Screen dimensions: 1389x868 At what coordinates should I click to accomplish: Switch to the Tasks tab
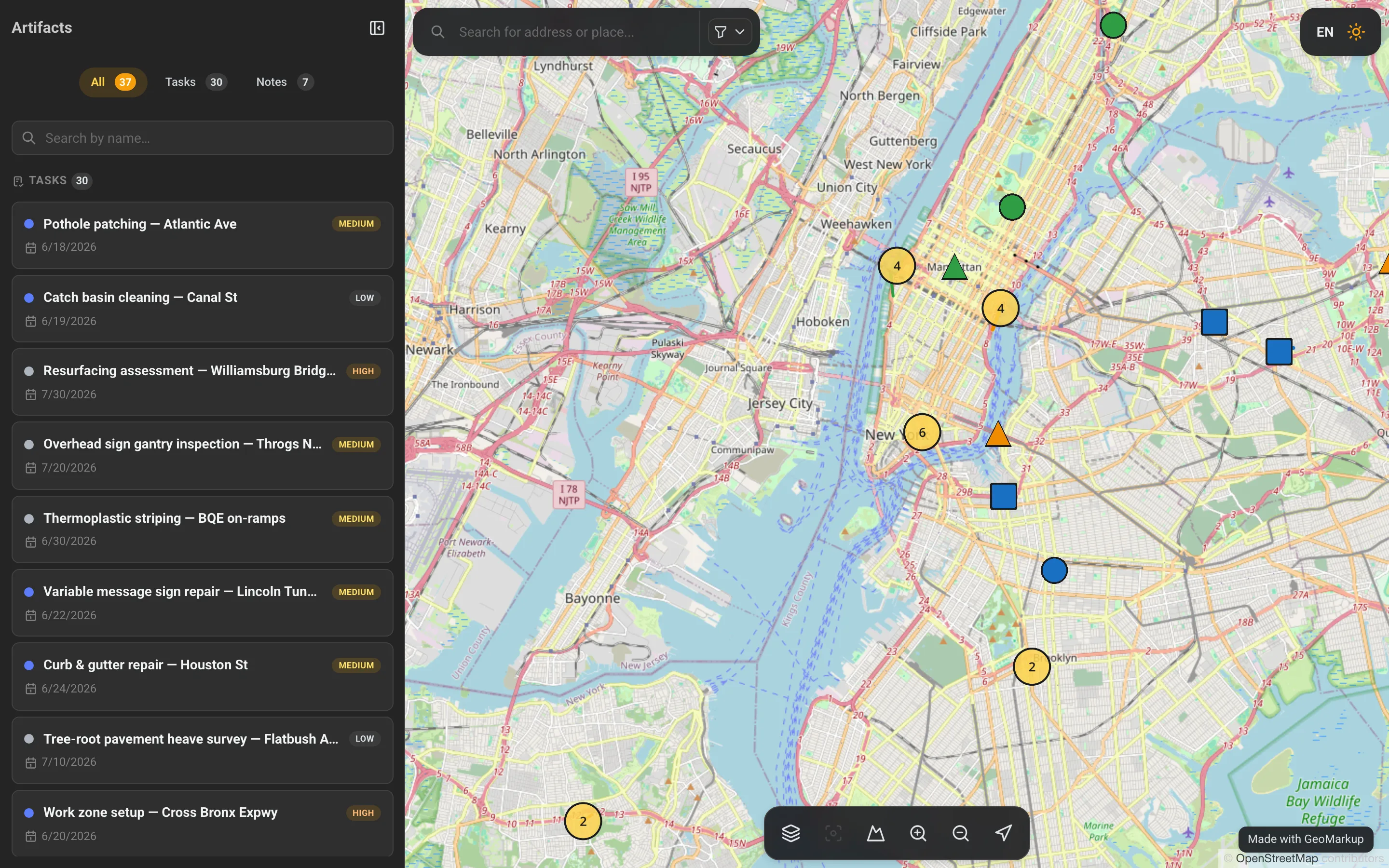click(196, 82)
